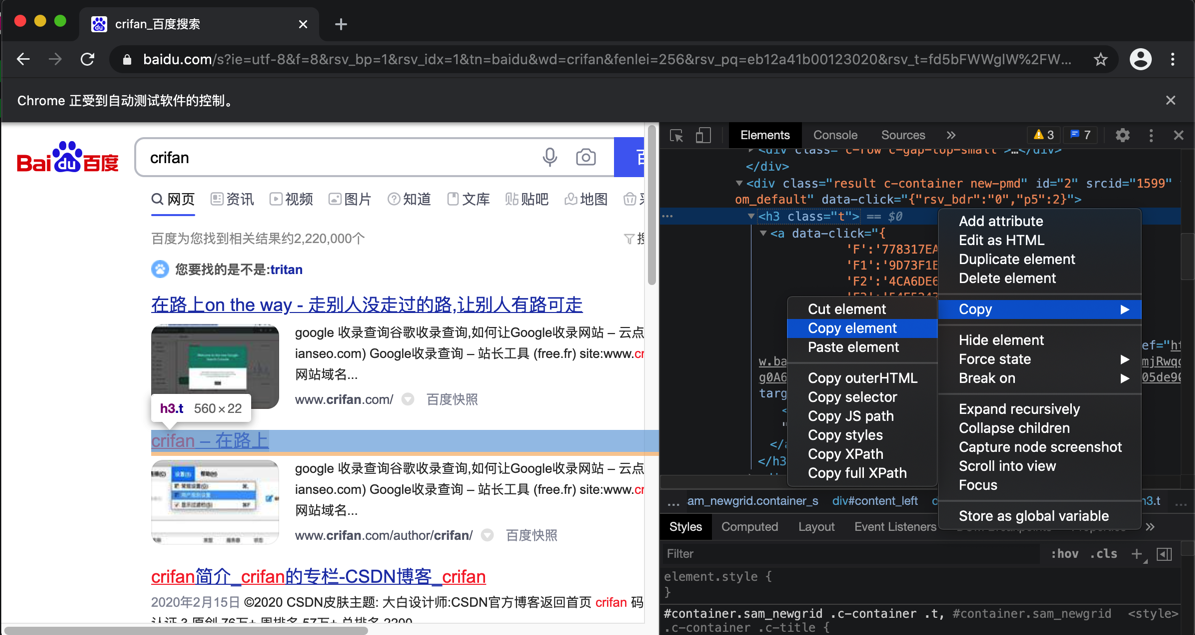This screenshot has height=635, width=1195.
Task: Open the crifan简介 CSDN博客 result link
Action: tap(319, 576)
